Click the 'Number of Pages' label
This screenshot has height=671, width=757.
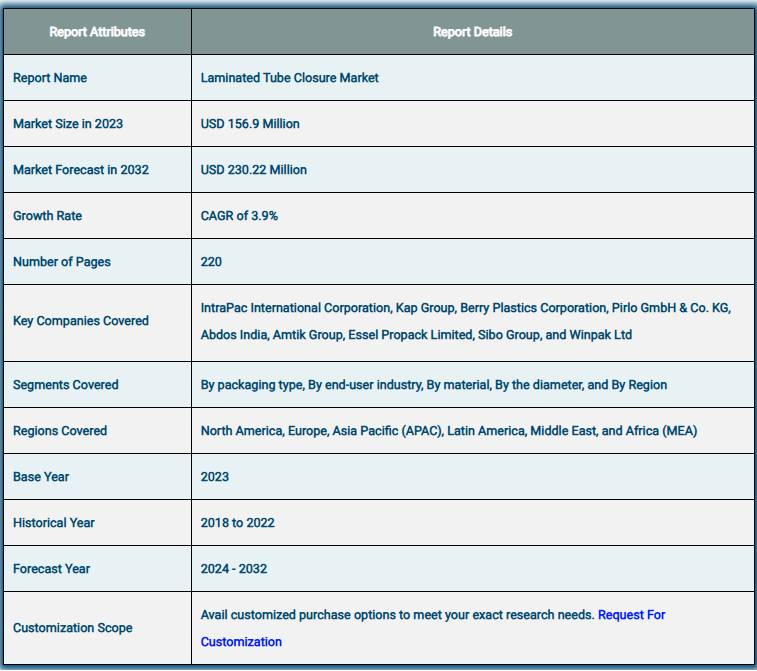point(62,262)
